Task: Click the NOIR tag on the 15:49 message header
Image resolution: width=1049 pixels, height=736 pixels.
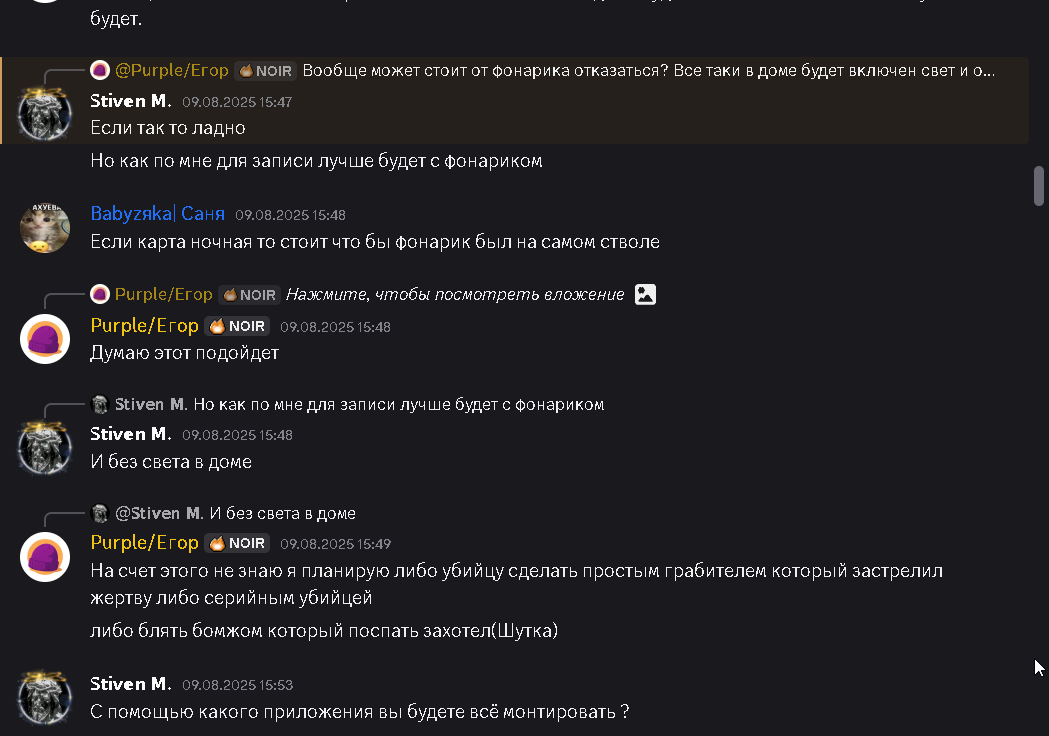Action: point(238,543)
